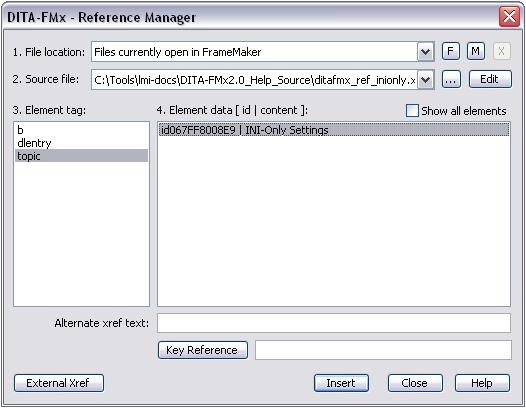This screenshot has width=526, height=408.
Task: Open the Files currently open in FrameMaker combo box
Action: click(x=263, y=52)
